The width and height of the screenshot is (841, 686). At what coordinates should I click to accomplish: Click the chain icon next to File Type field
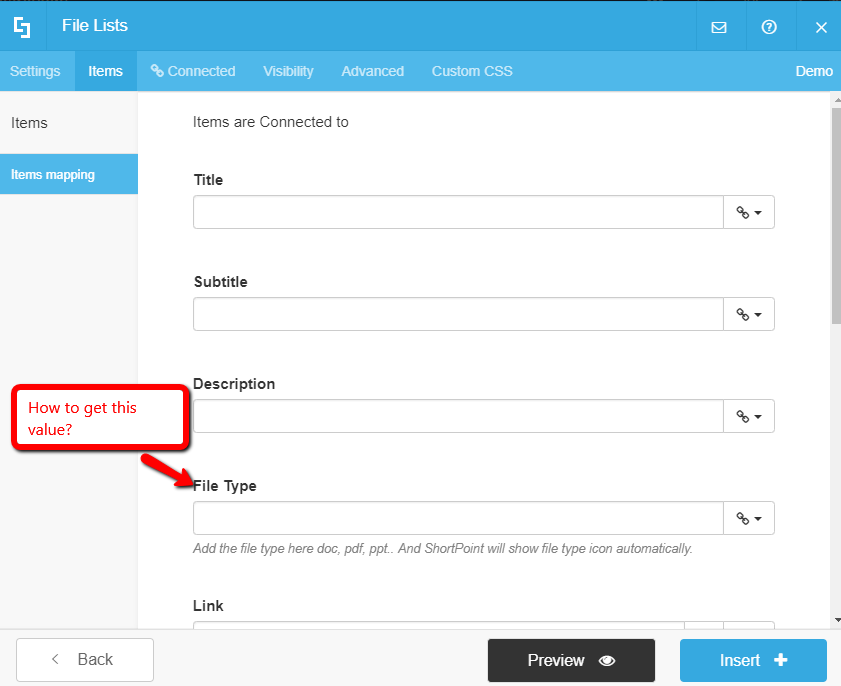[x=744, y=518]
